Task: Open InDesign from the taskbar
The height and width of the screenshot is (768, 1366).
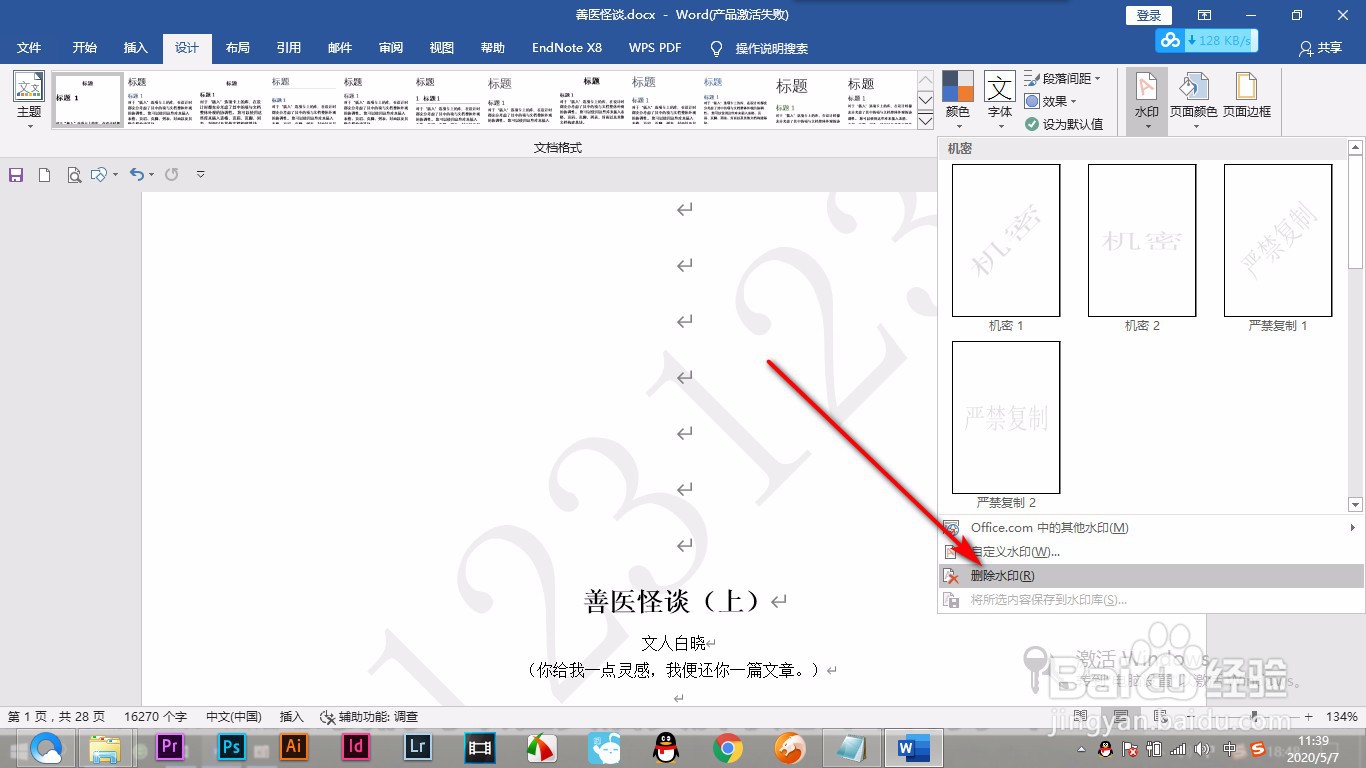Action: point(356,747)
